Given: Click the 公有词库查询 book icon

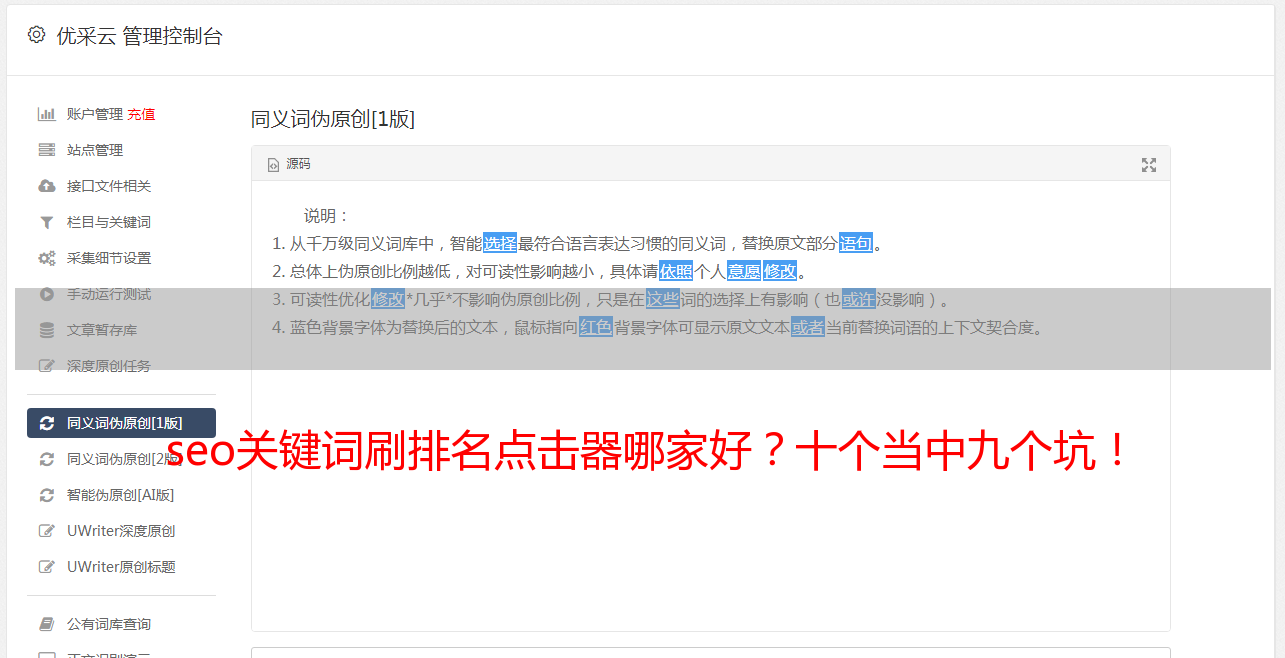Looking at the screenshot, I should coord(46,624).
